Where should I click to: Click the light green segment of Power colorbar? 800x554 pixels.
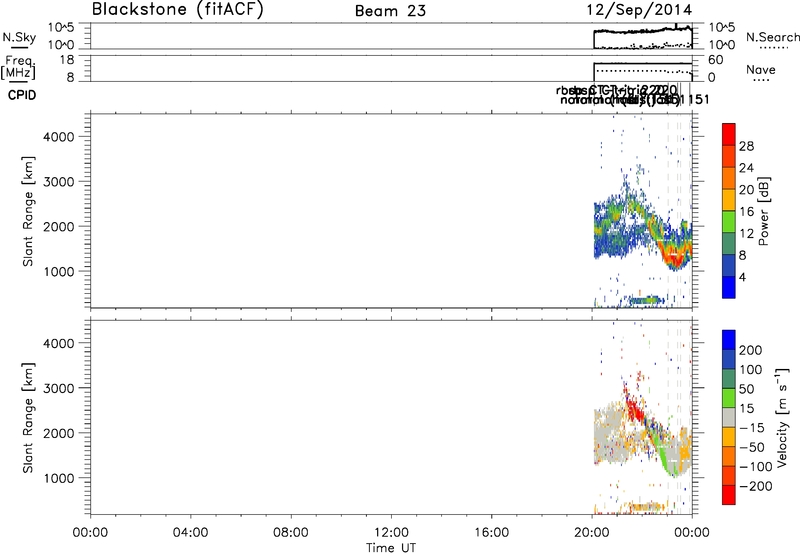coord(729,222)
